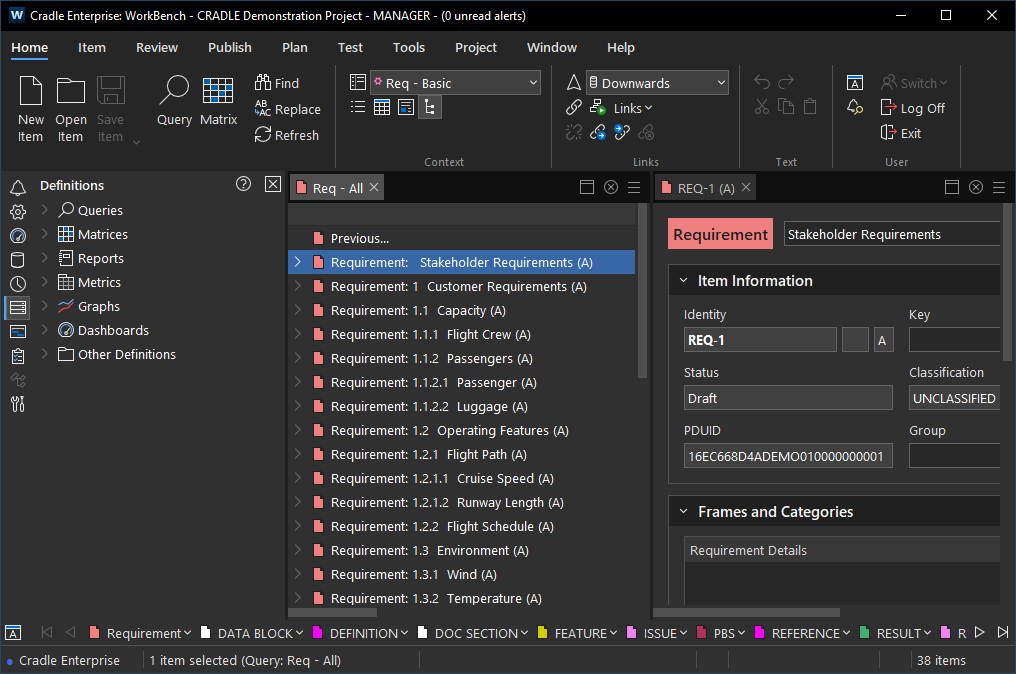The width and height of the screenshot is (1016, 674).
Task: Click the text window icon in User group
Action: [x=855, y=82]
